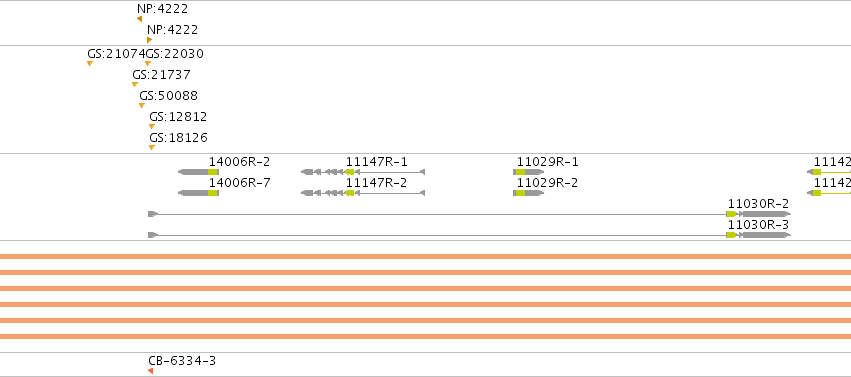Screen dimensions: 851x377
Task: Open the 11147R-1 transcript label
Action: click(x=377, y=162)
